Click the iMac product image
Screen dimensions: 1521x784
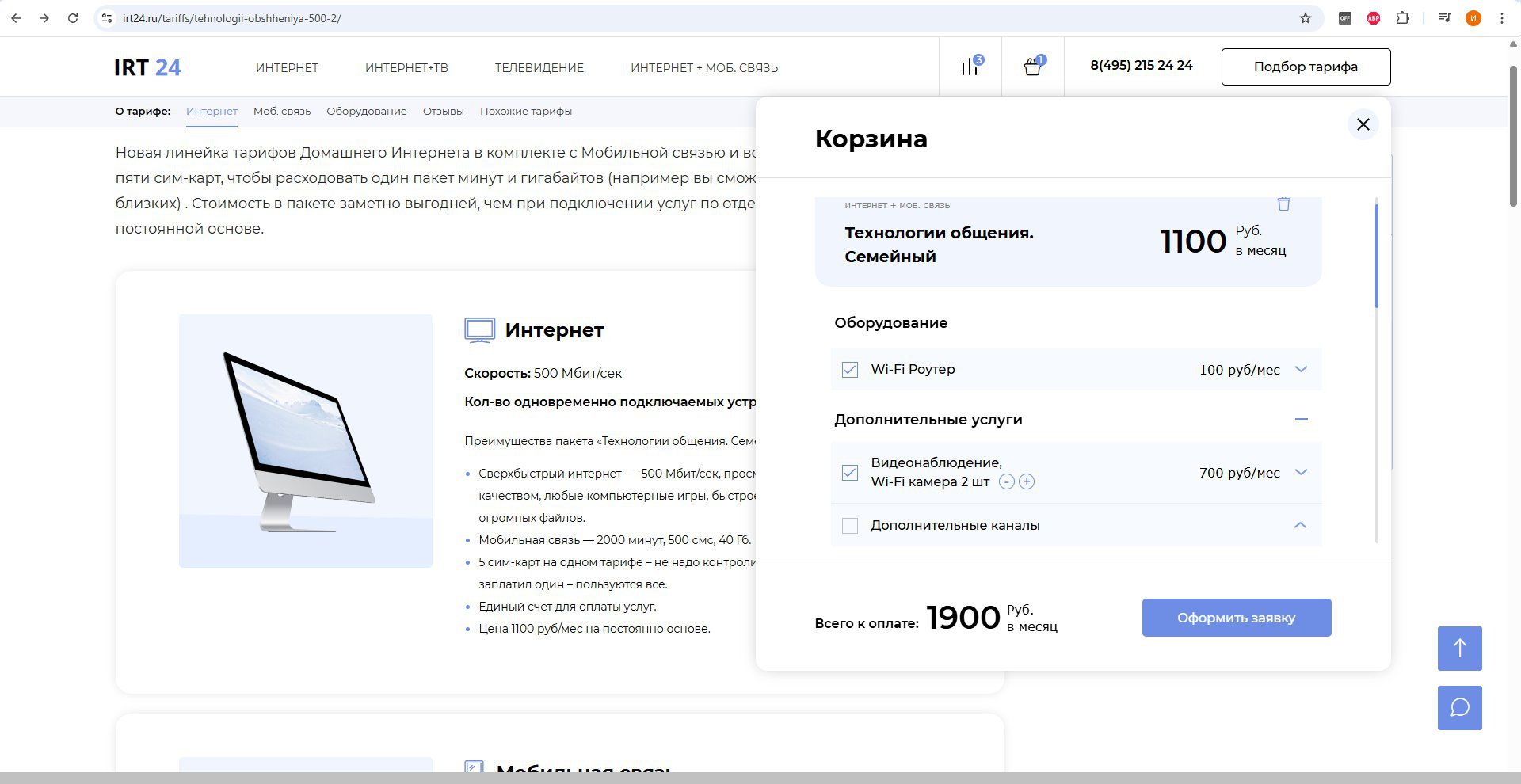pos(306,441)
